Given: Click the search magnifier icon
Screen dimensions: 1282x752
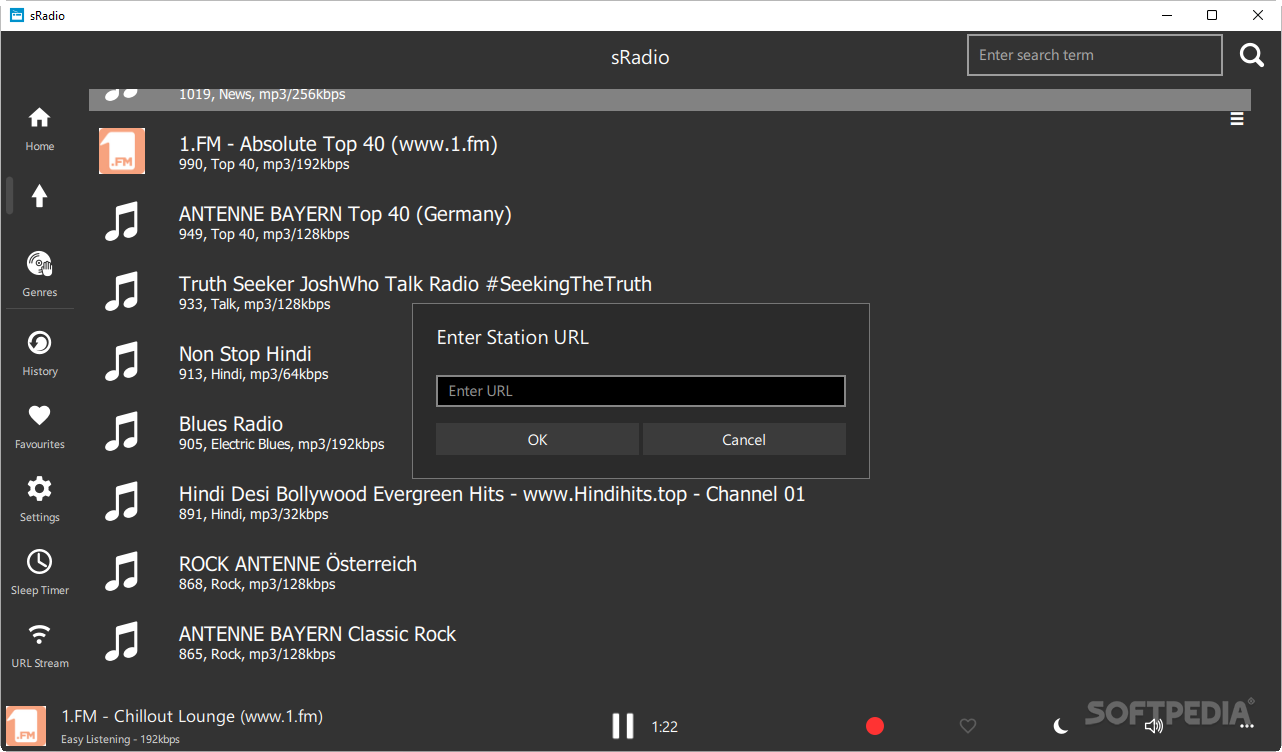Looking at the screenshot, I should [x=1252, y=55].
